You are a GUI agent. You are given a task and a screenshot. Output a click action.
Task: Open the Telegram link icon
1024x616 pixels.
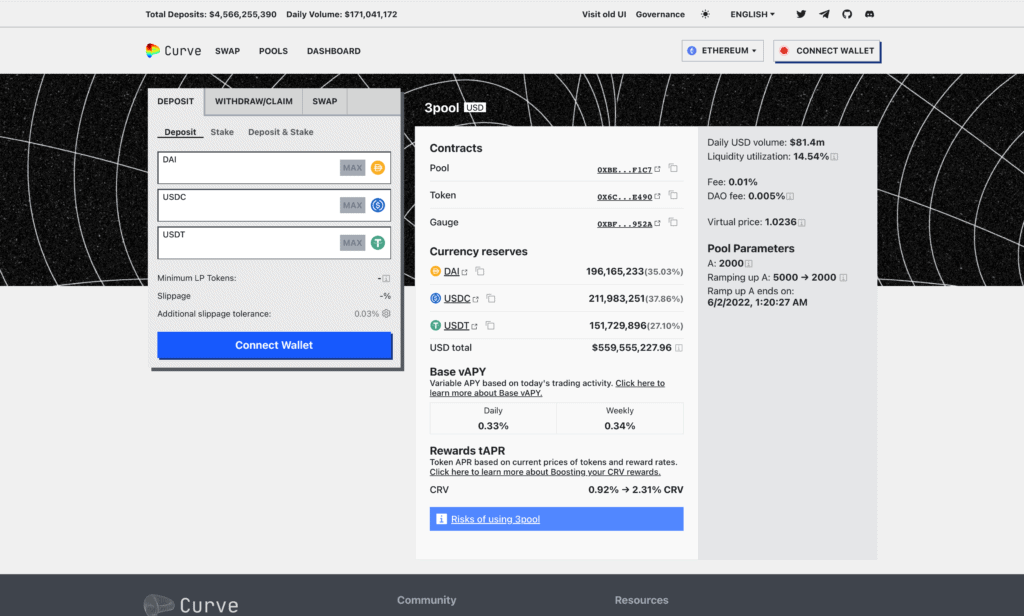824,15
